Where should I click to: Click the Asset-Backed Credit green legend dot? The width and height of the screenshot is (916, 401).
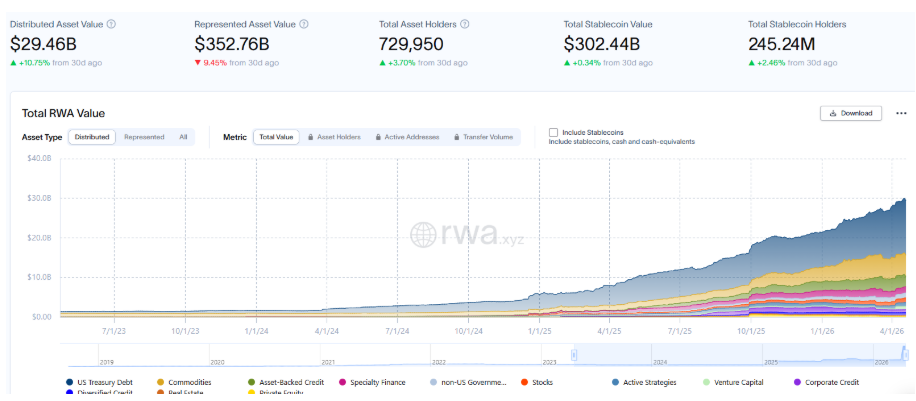(x=251, y=382)
